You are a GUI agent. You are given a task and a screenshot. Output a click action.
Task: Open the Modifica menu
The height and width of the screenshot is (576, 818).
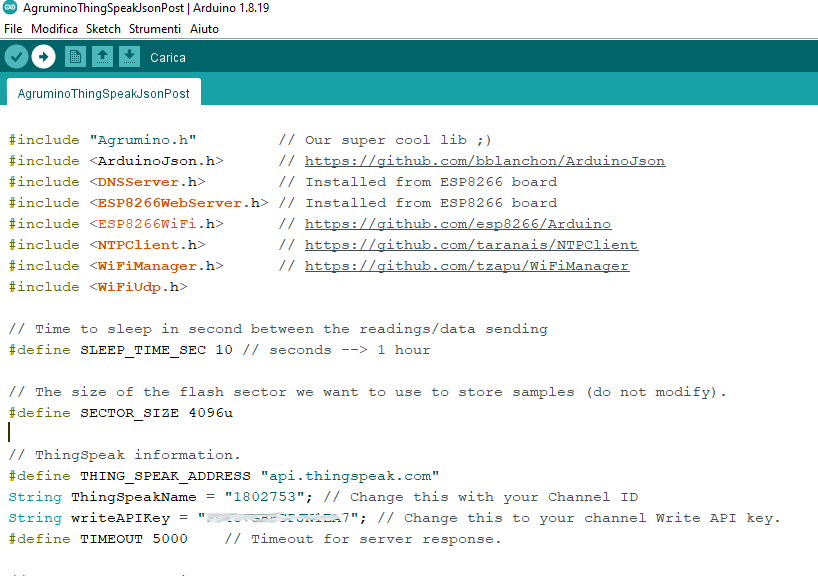click(x=54, y=29)
